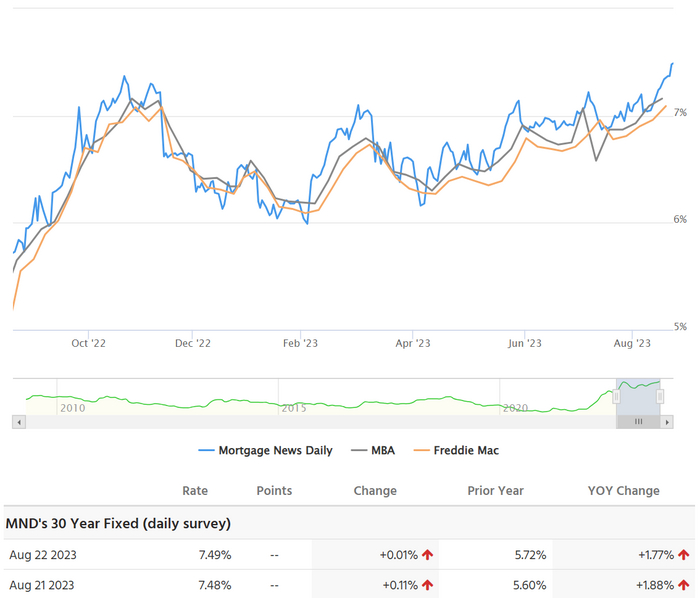
Task: Click the Prior Year column header
Action: (495, 490)
